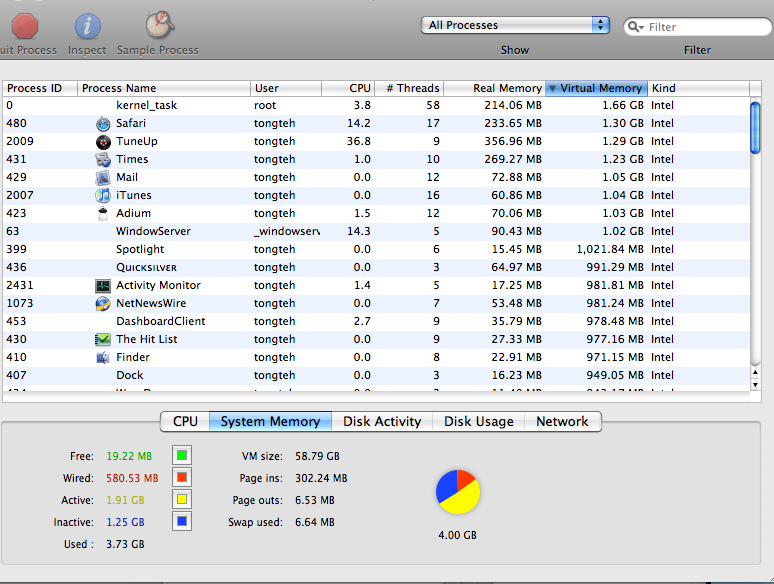
Task: Click the Sample Process icon
Action: point(159,25)
